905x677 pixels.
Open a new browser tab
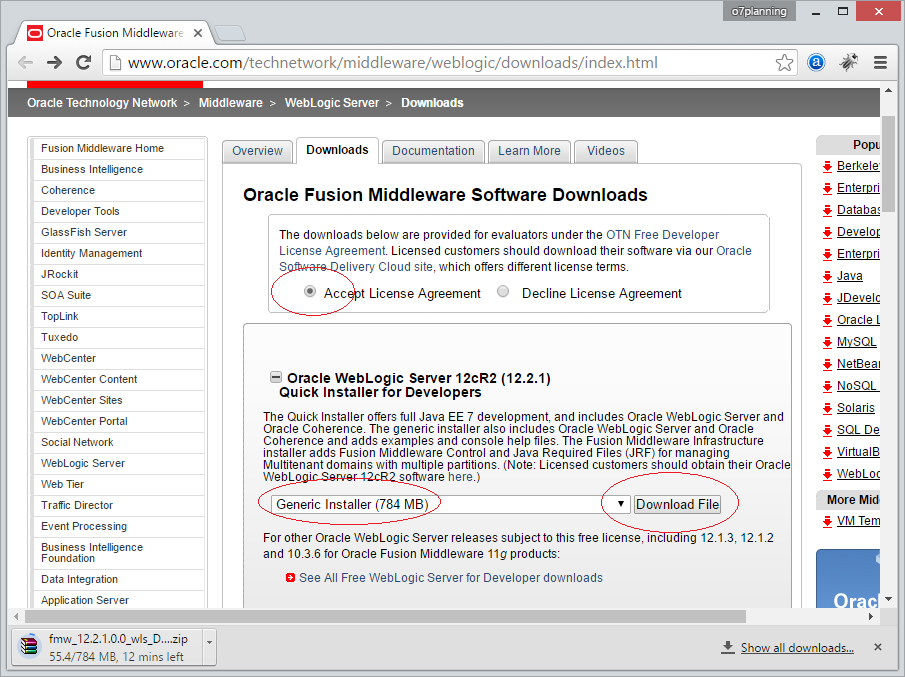coord(230,33)
